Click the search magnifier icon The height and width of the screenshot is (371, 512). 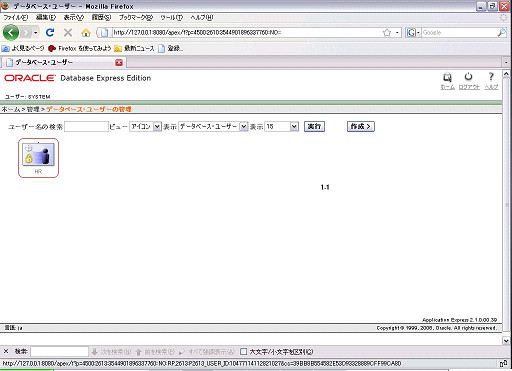click(x=501, y=33)
